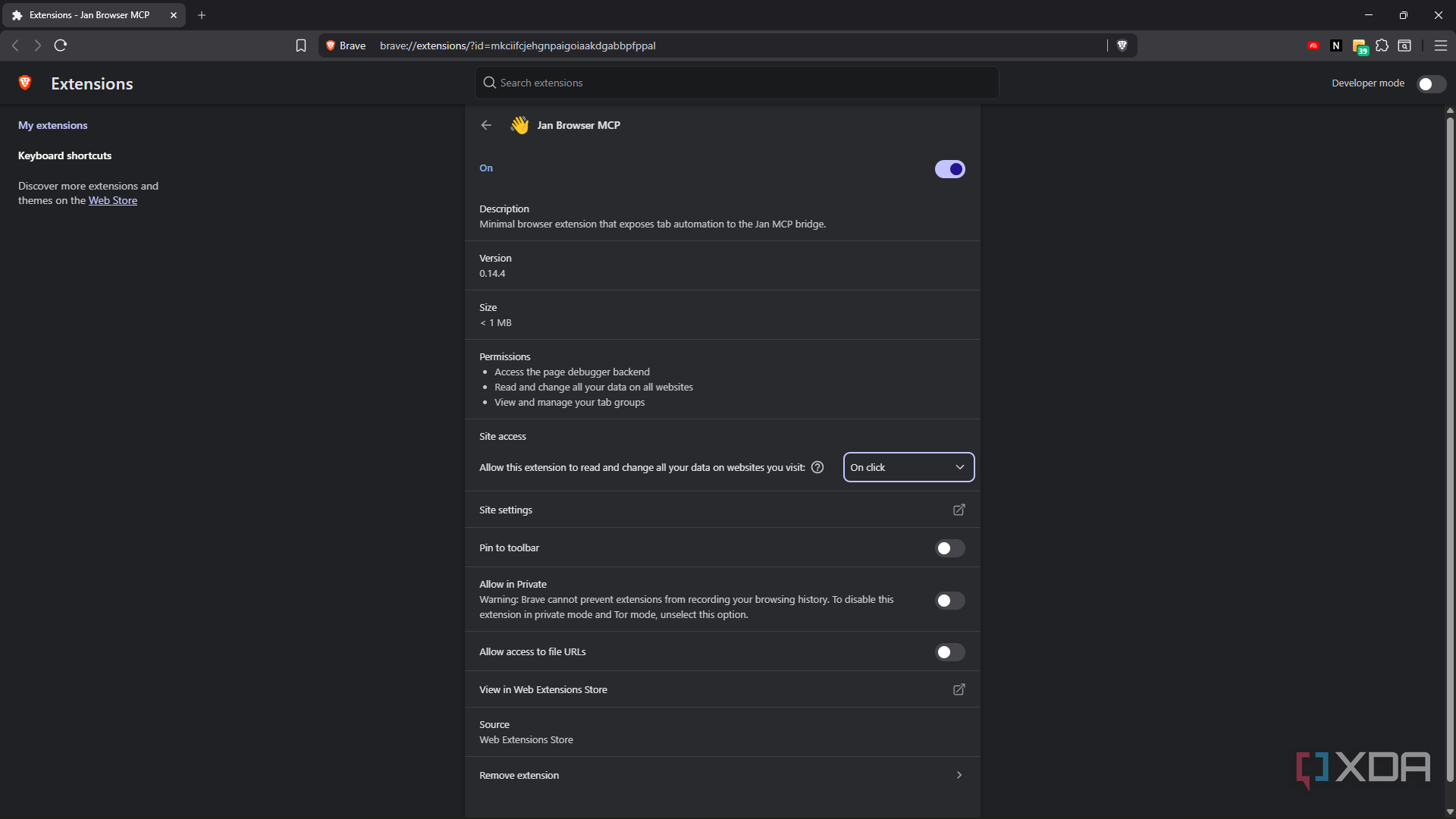This screenshot has width=1456, height=819.
Task: Select My extensions in sidebar
Action: click(53, 125)
